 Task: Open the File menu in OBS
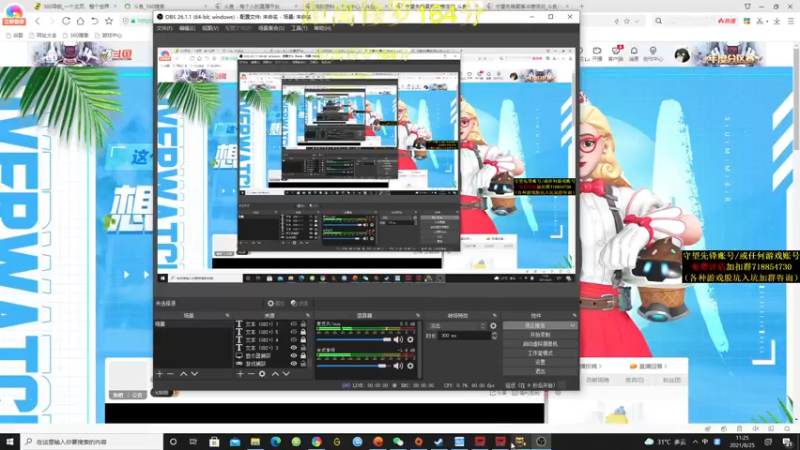(x=164, y=28)
